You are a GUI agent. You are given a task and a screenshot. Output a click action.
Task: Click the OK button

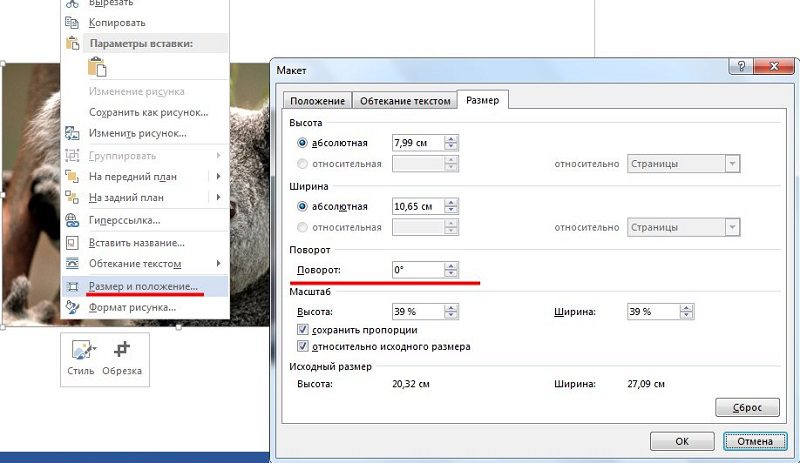point(682,441)
